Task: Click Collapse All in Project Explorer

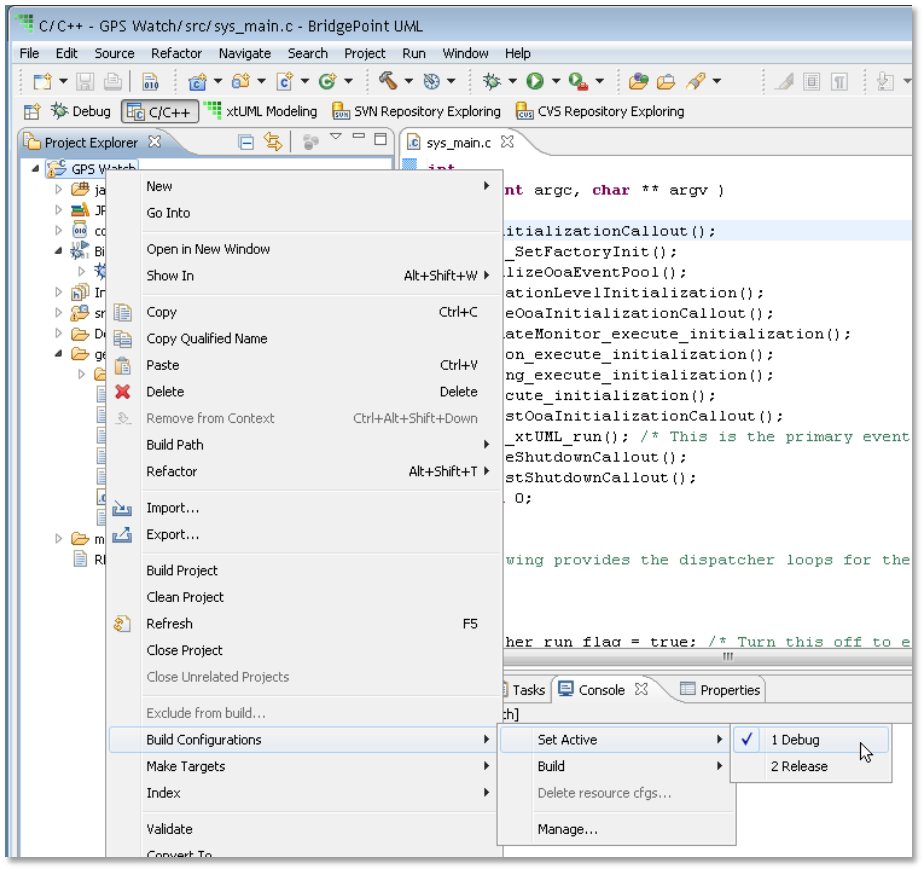Action: [246, 142]
